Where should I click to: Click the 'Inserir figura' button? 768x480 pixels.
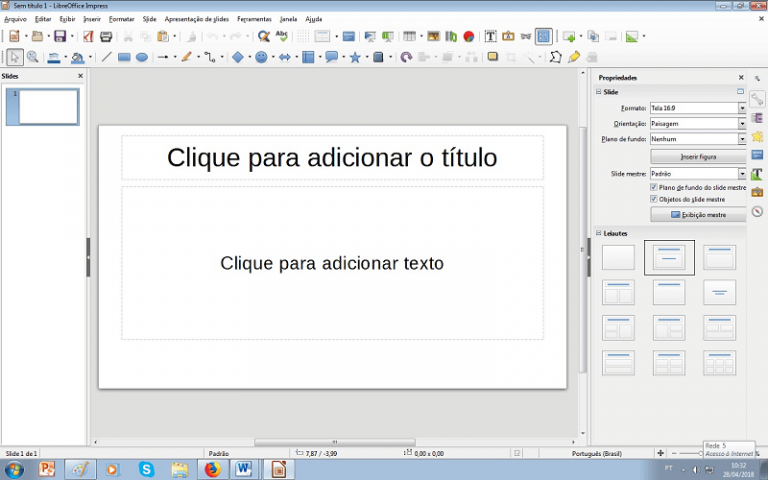[697, 157]
